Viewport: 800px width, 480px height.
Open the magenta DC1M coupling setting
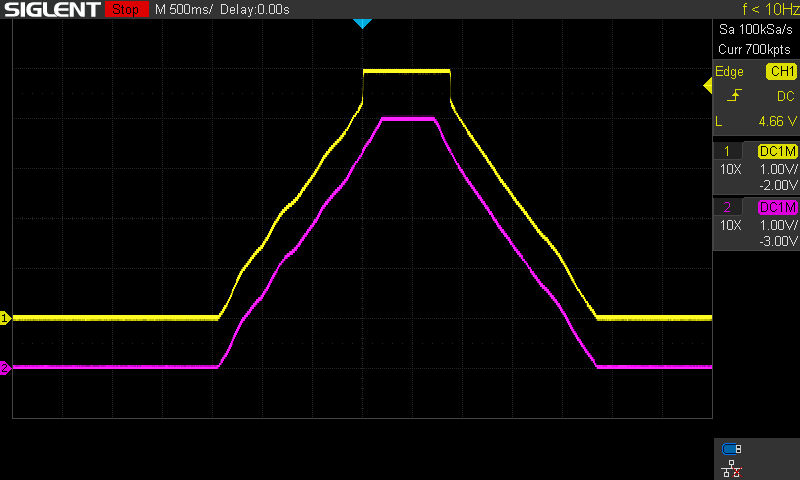777,207
